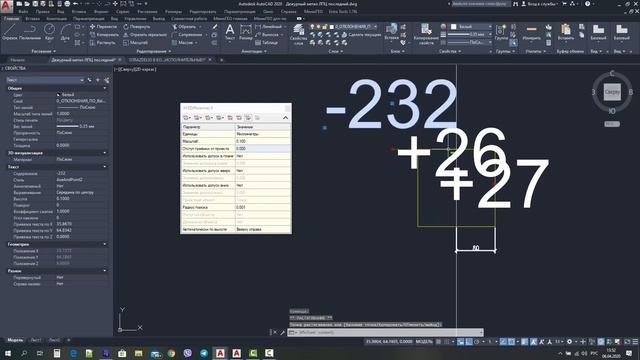The height and width of the screenshot is (360, 640).
Task: Click the Массив array tool
Action: pyautogui.click(x=183, y=42)
